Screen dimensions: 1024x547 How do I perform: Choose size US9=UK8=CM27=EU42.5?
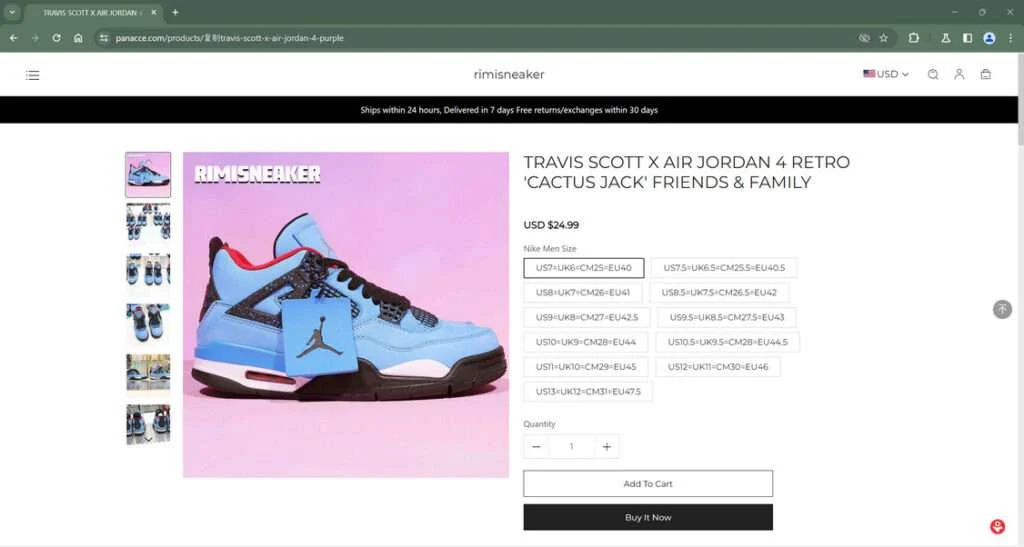586,317
